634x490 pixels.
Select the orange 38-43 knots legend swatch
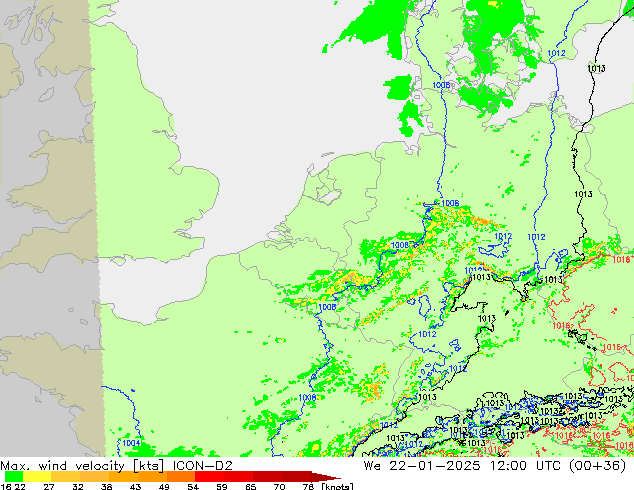click(123, 477)
